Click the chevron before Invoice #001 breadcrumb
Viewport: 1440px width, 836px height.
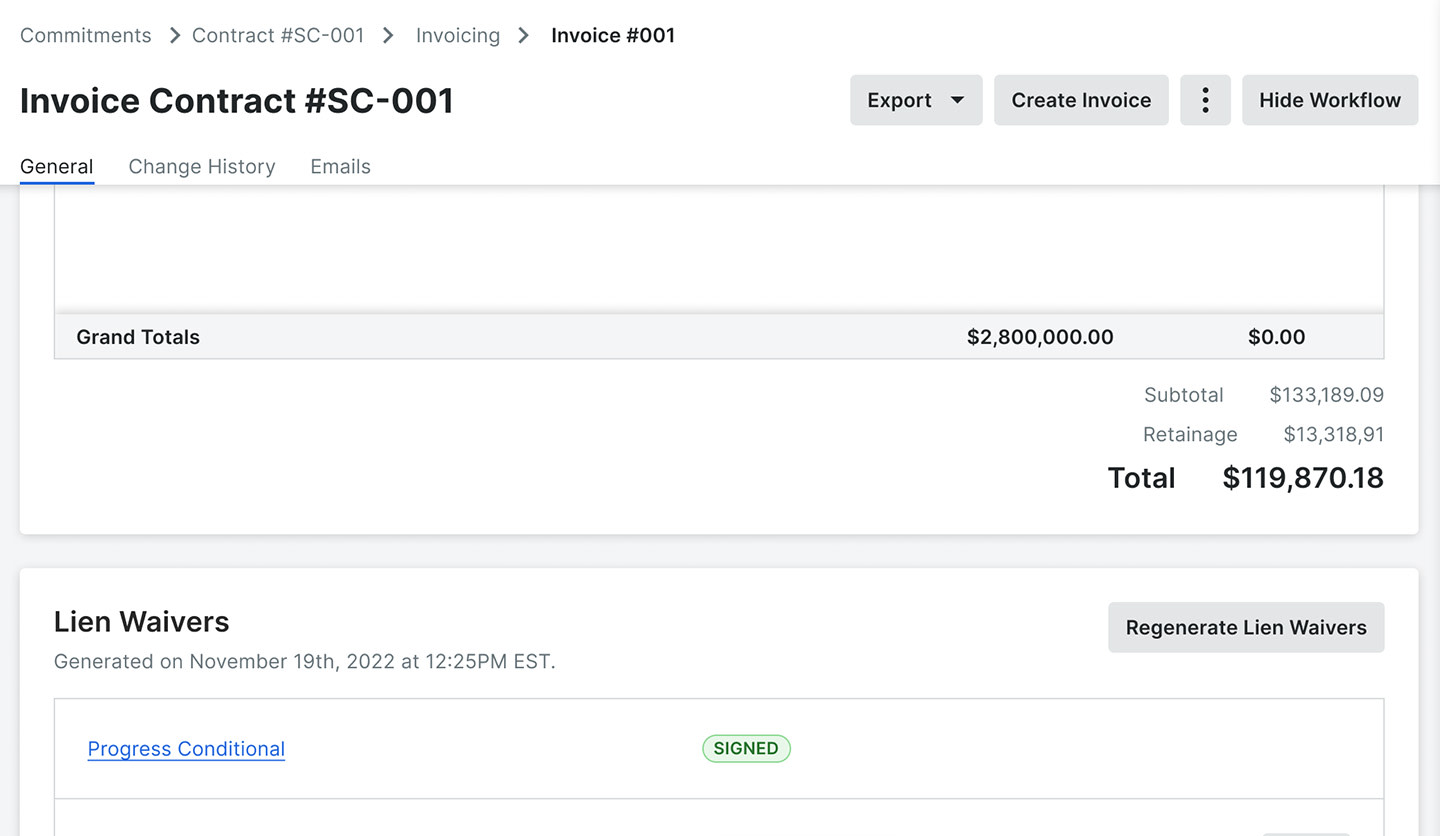click(523, 36)
